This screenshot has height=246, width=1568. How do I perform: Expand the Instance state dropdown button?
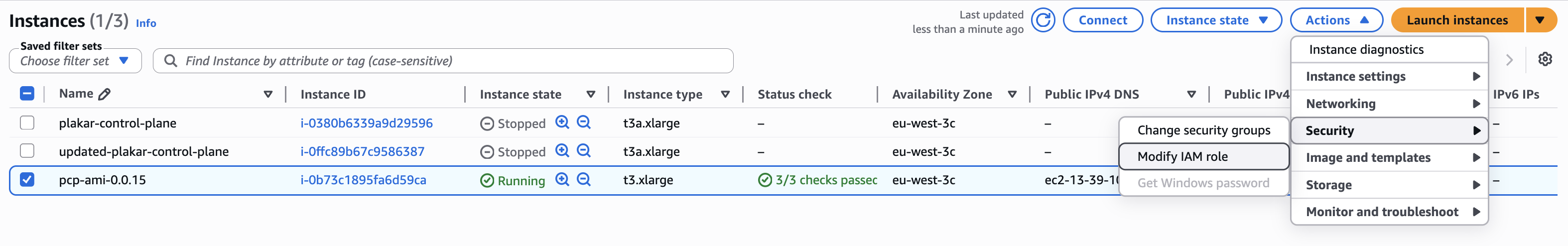tap(1216, 20)
